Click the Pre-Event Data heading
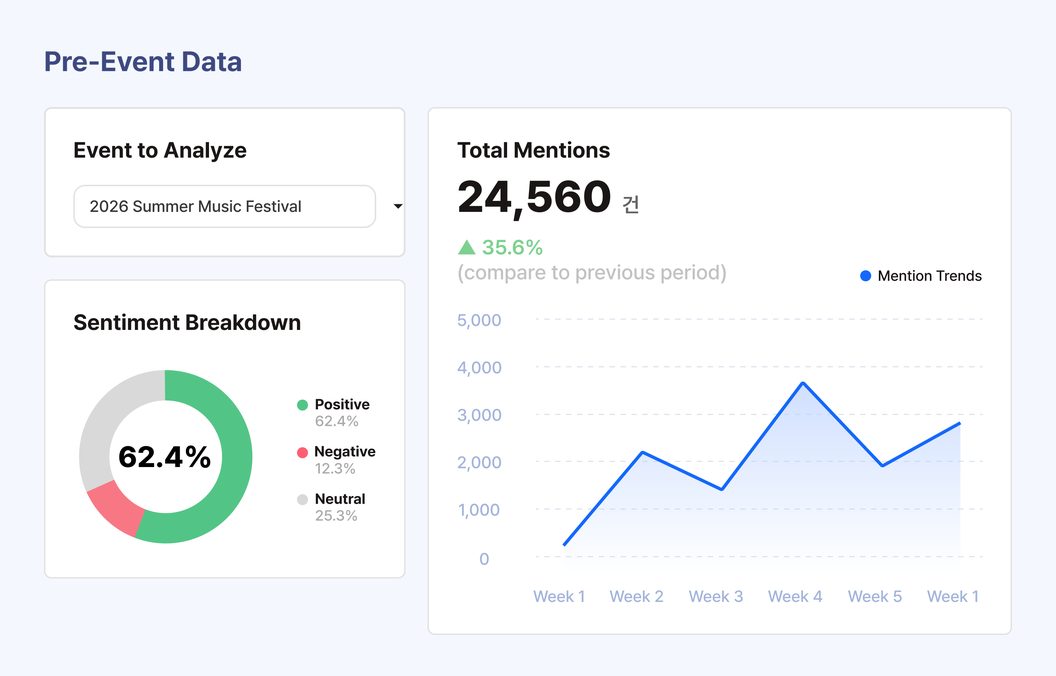The image size is (1056, 676). (143, 61)
